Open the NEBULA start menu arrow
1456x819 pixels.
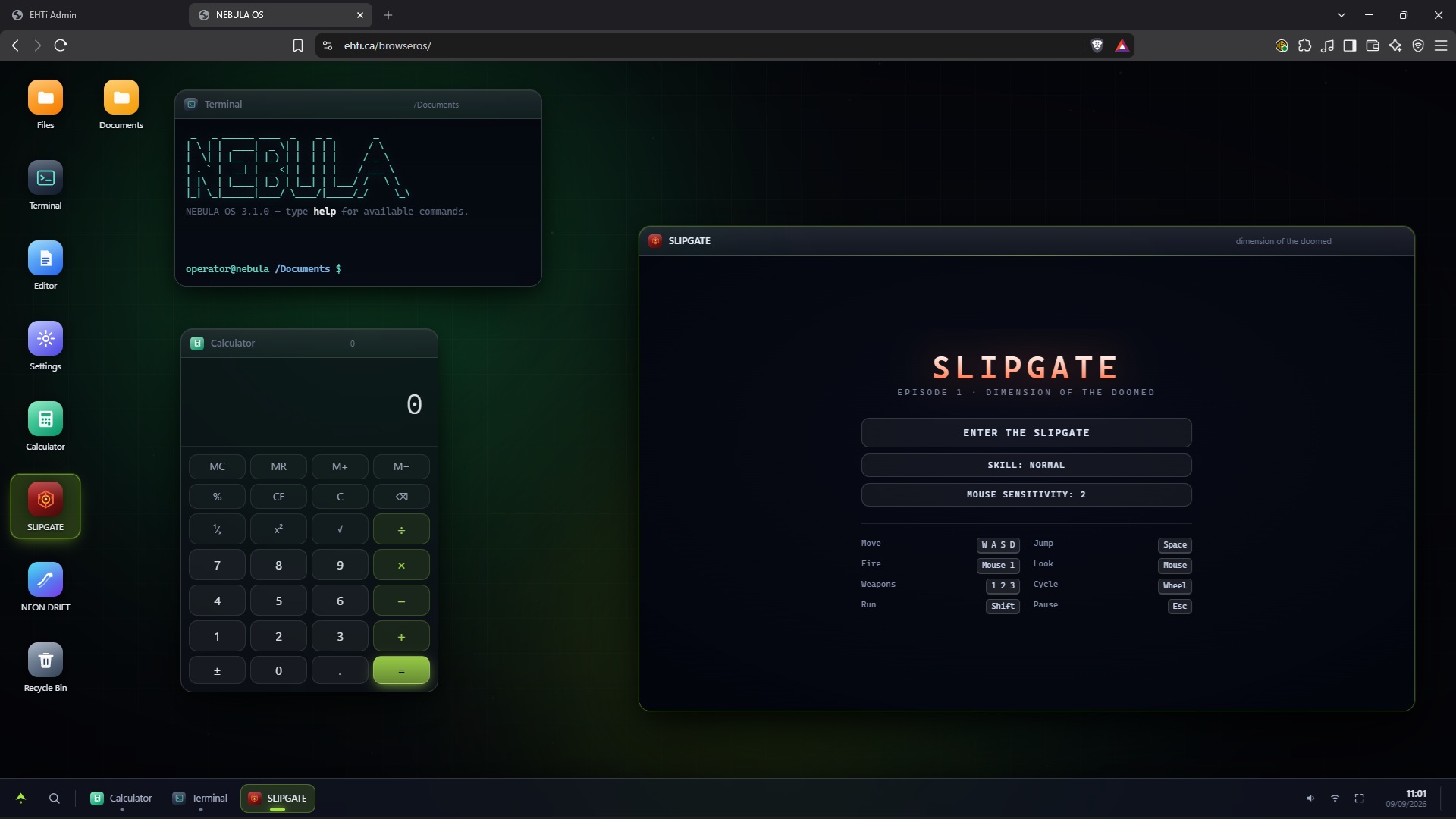[x=20, y=798]
